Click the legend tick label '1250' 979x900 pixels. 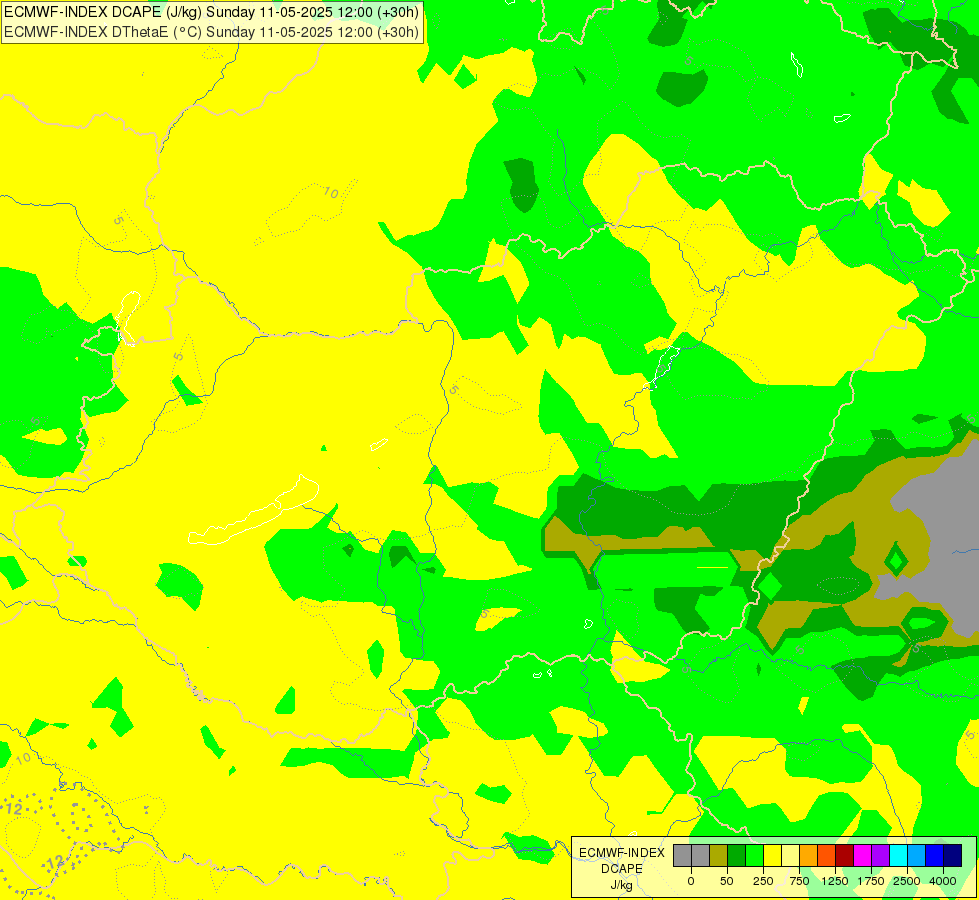click(x=835, y=881)
